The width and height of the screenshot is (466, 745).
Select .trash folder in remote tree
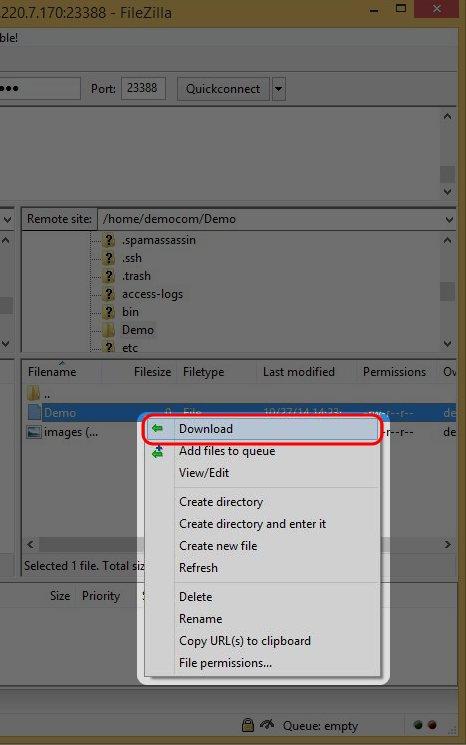click(x=136, y=276)
